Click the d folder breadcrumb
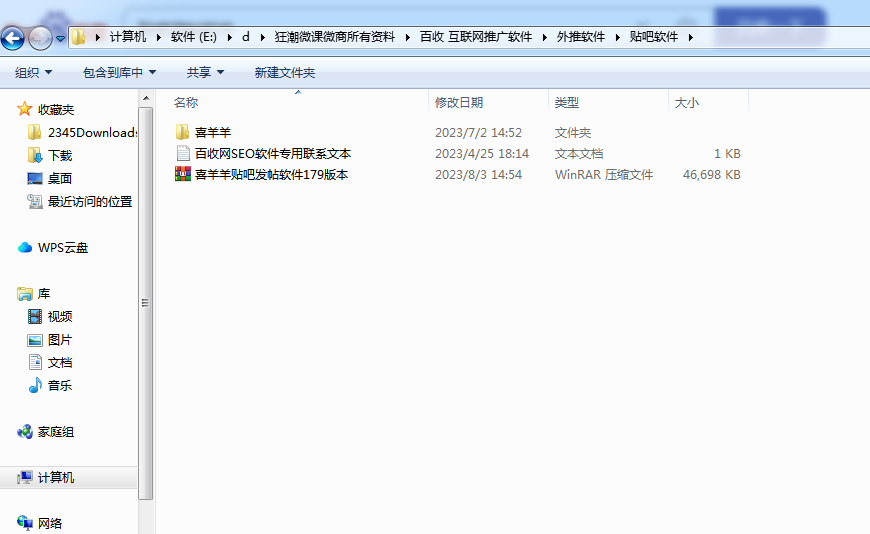This screenshot has width=870, height=534. coord(246,37)
